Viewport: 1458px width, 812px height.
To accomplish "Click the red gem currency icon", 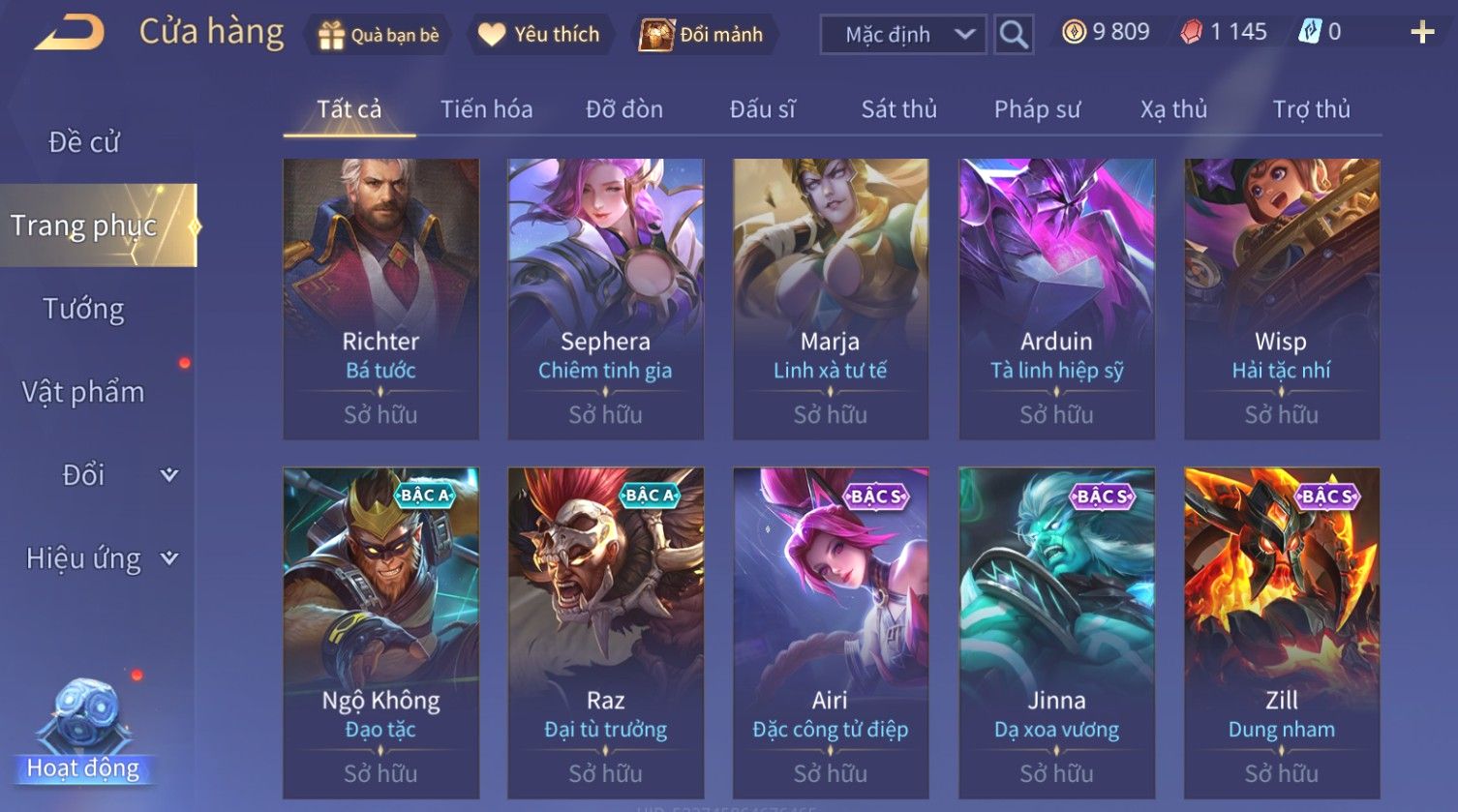I will tap(1192, 33).
